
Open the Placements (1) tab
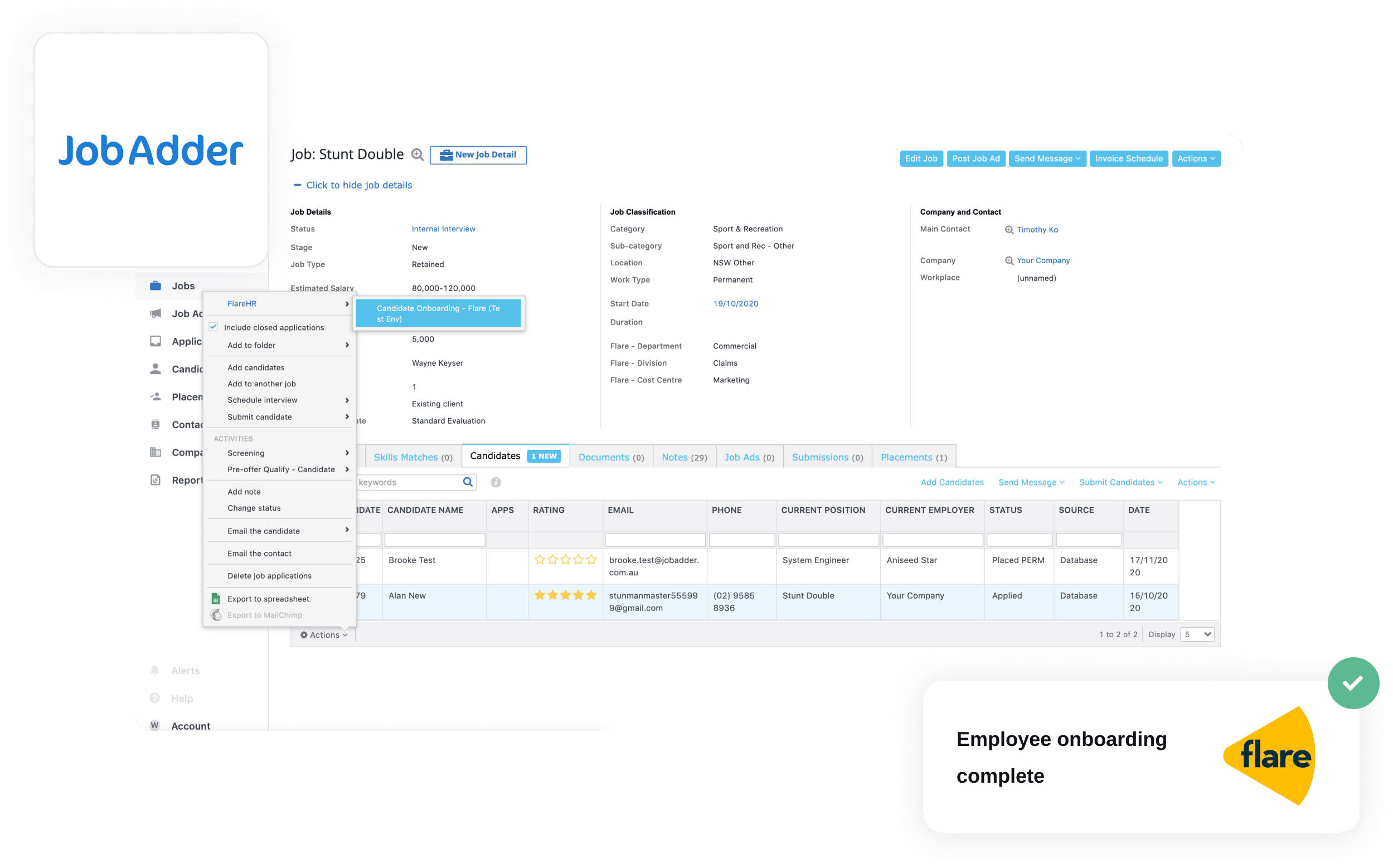[x=914, y=457]
